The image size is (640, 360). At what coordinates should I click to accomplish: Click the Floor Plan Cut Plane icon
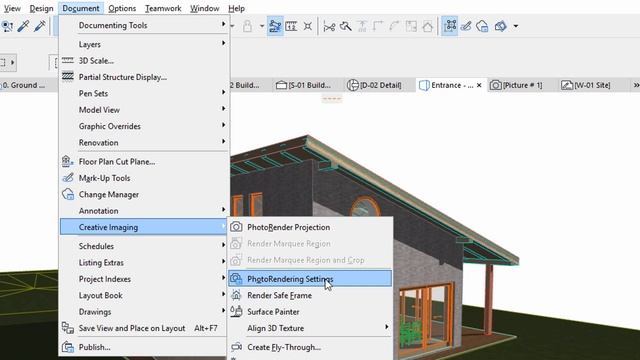click(67, 161)
